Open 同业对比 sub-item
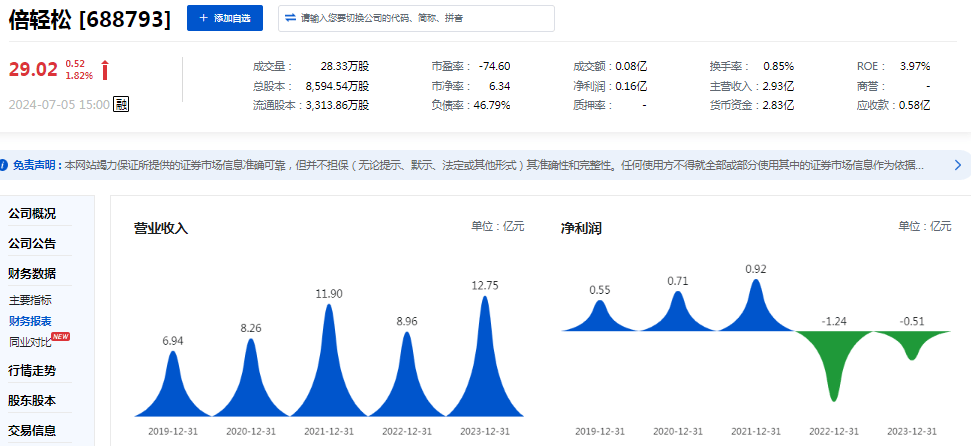 click(x=30, y=341)
